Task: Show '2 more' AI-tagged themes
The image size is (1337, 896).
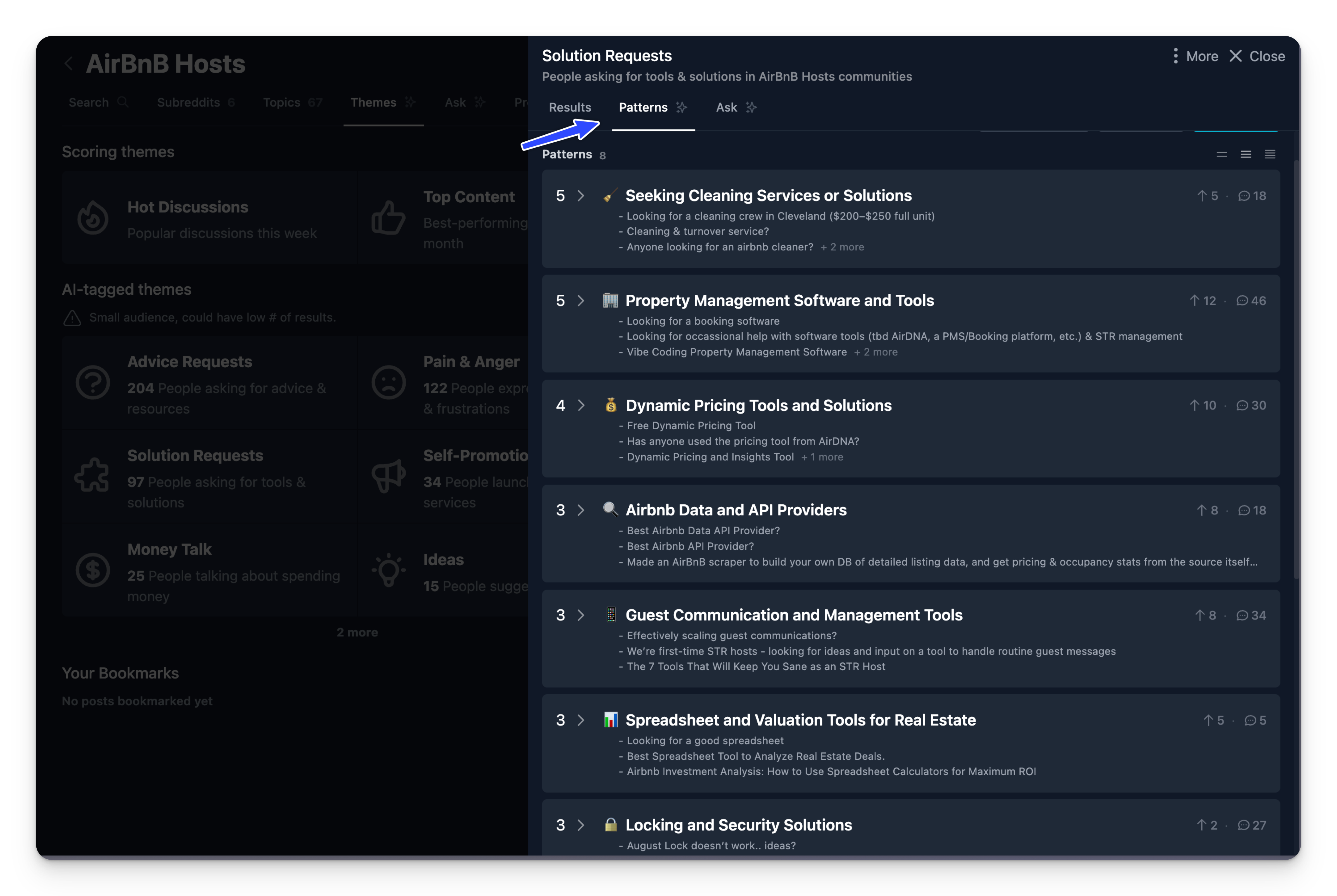Action: [x=357, y=633]
